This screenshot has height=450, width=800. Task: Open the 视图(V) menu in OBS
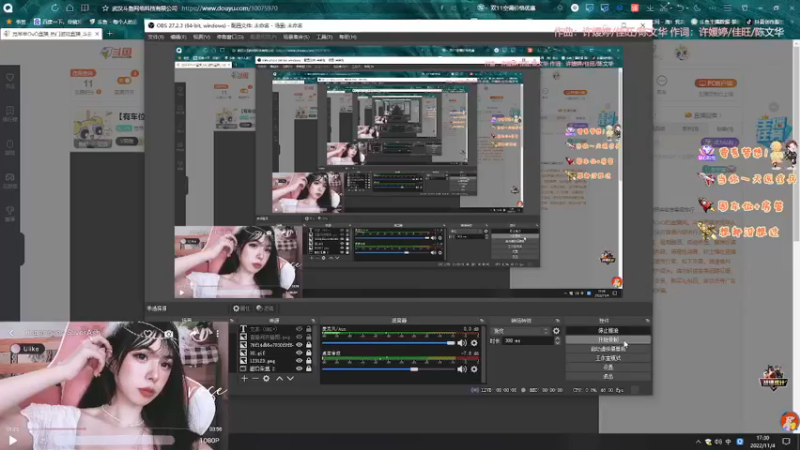202,37
